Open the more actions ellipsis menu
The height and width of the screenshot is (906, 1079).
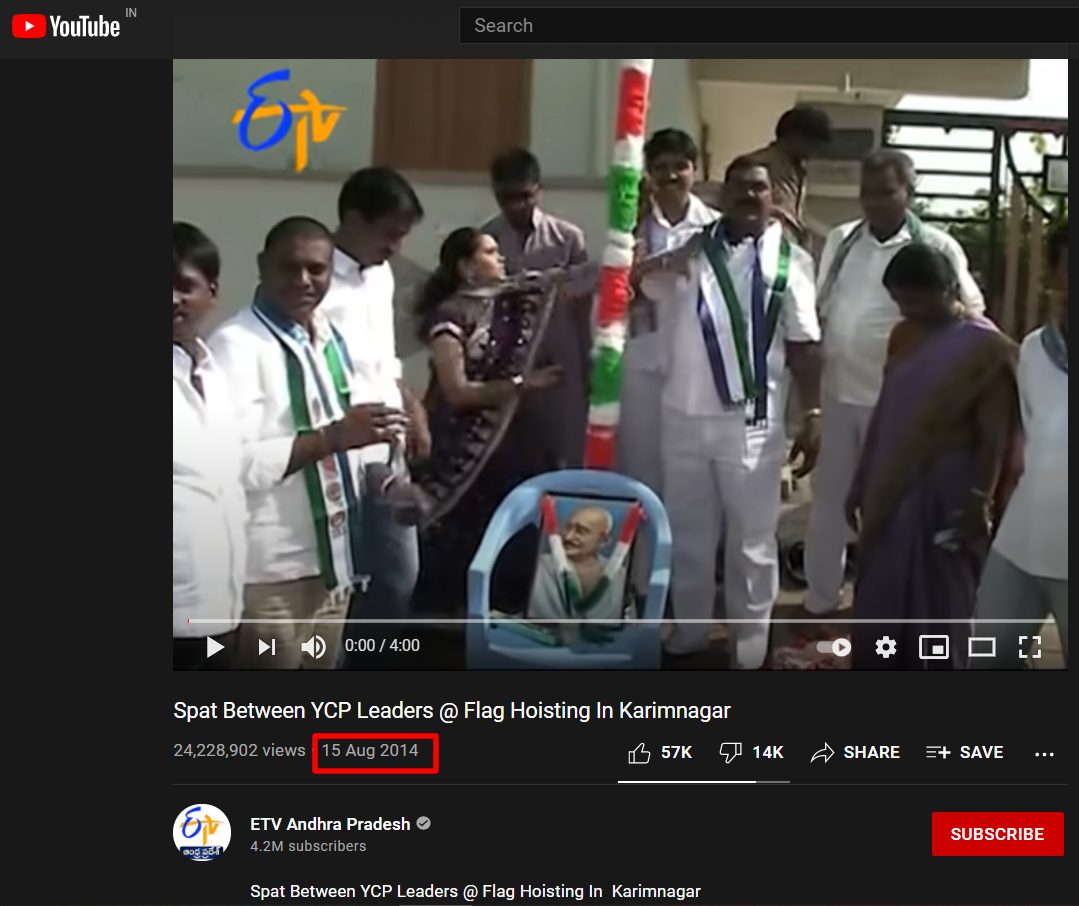click(x=1044, y=754)
